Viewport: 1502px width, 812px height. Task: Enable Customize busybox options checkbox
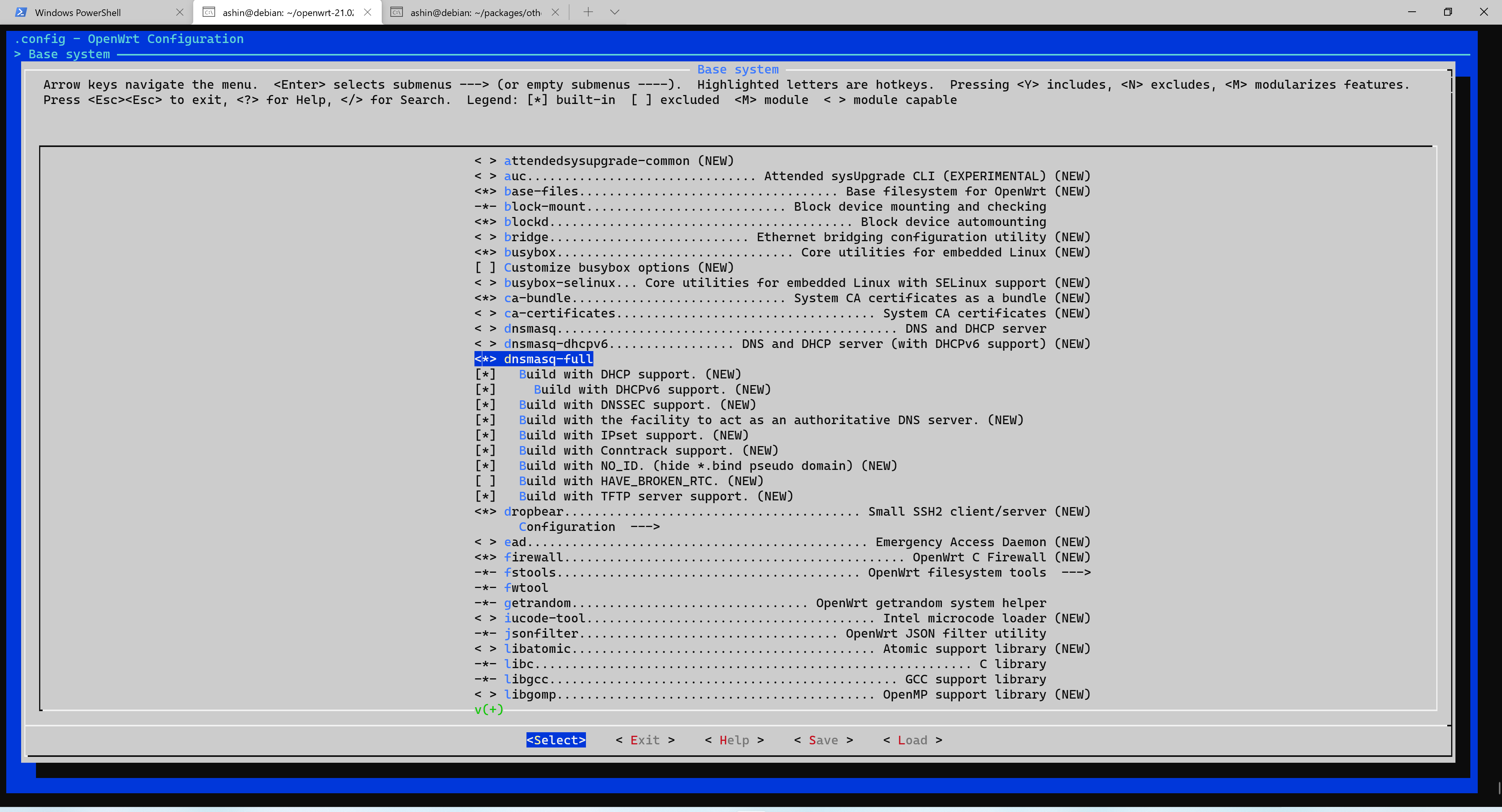point(485,267)
